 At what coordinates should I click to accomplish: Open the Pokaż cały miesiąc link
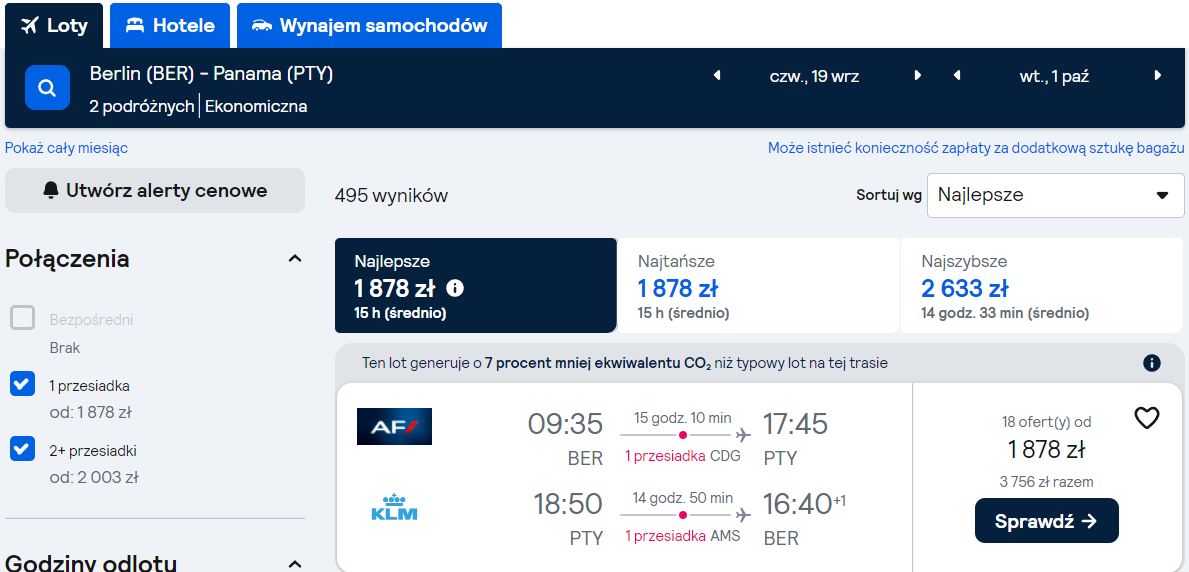[67, 148]
